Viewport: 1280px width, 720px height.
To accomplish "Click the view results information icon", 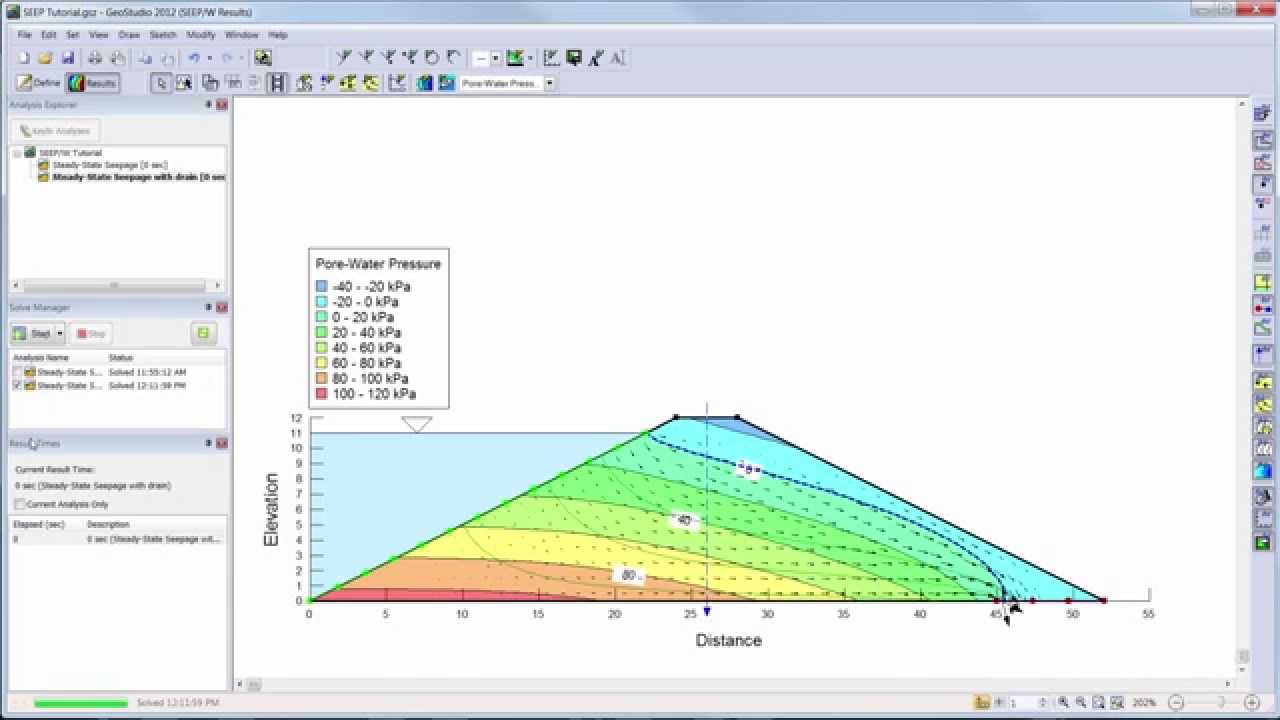I will [184, 83].
